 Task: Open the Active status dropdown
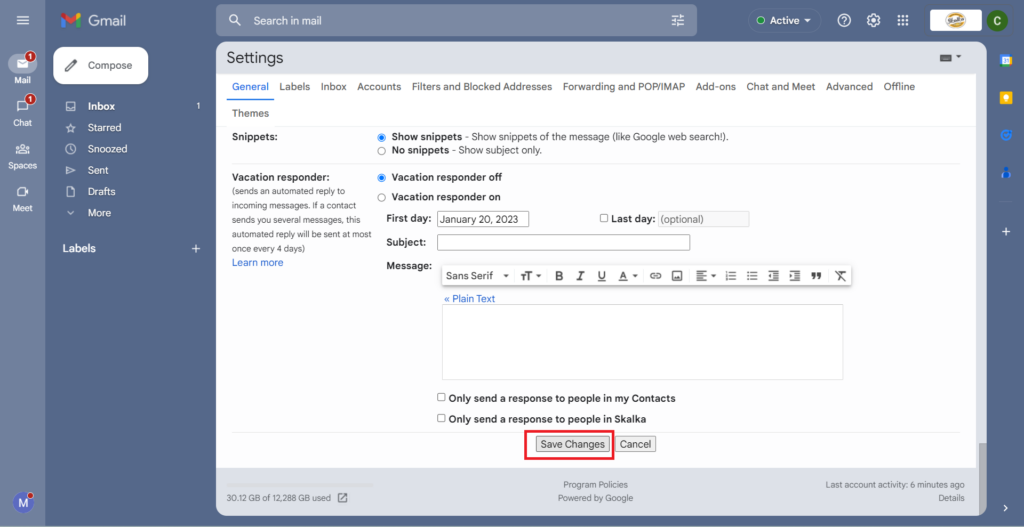785,20
